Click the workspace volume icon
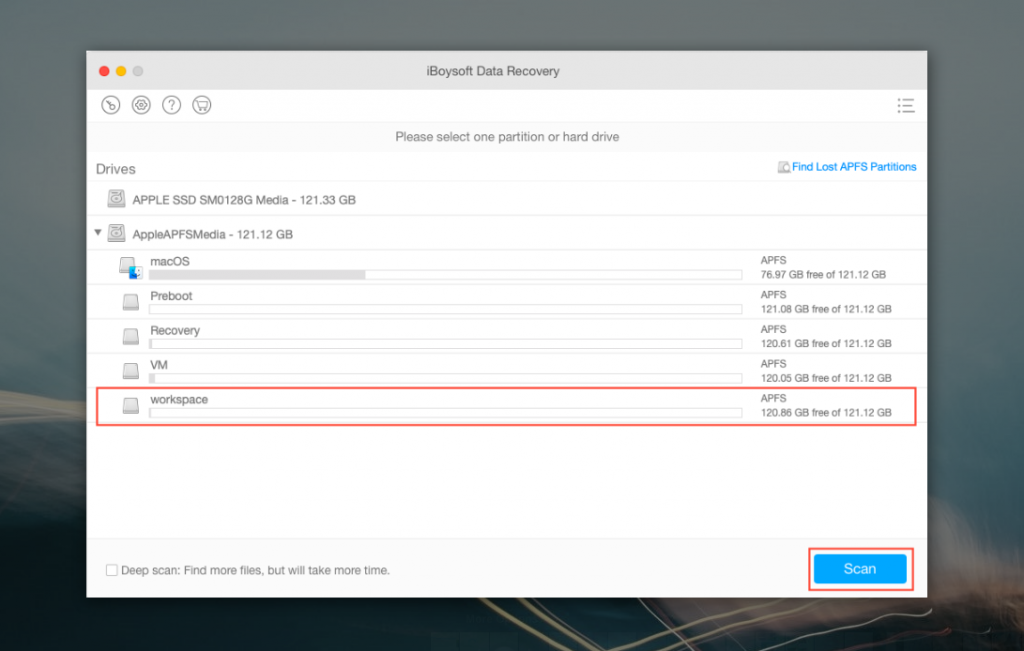Image resolution: width=1024 pixels, height=651 pixels. click(131, 405)
